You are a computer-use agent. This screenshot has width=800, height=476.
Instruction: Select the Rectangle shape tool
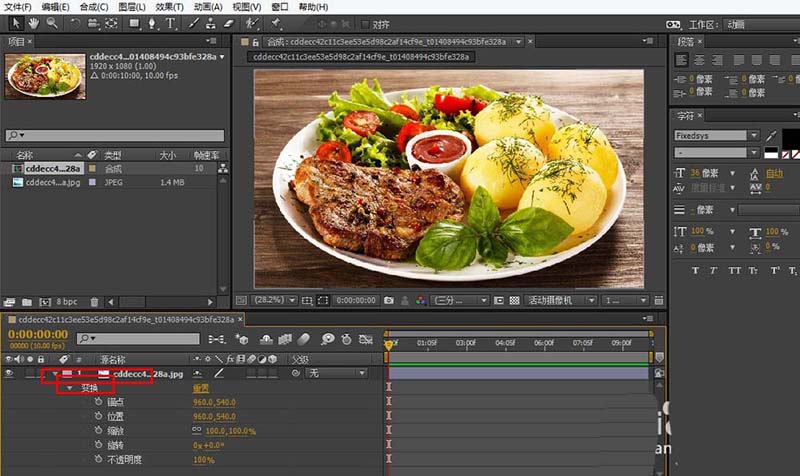(134, 23)
